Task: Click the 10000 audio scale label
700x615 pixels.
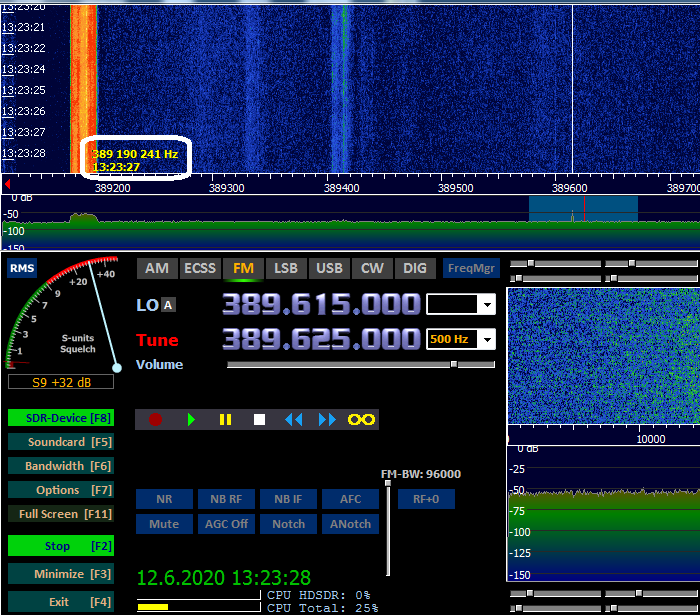Action: click(650, 439)
